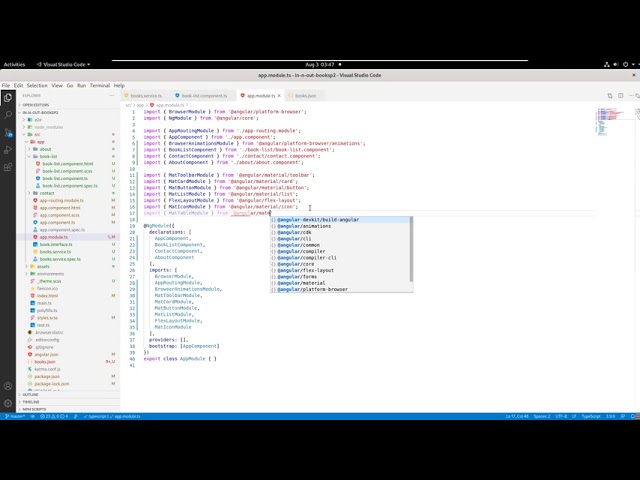The image size is (640, 480).
Task: Expand the Open Editors section
Action: click(36, 105)
